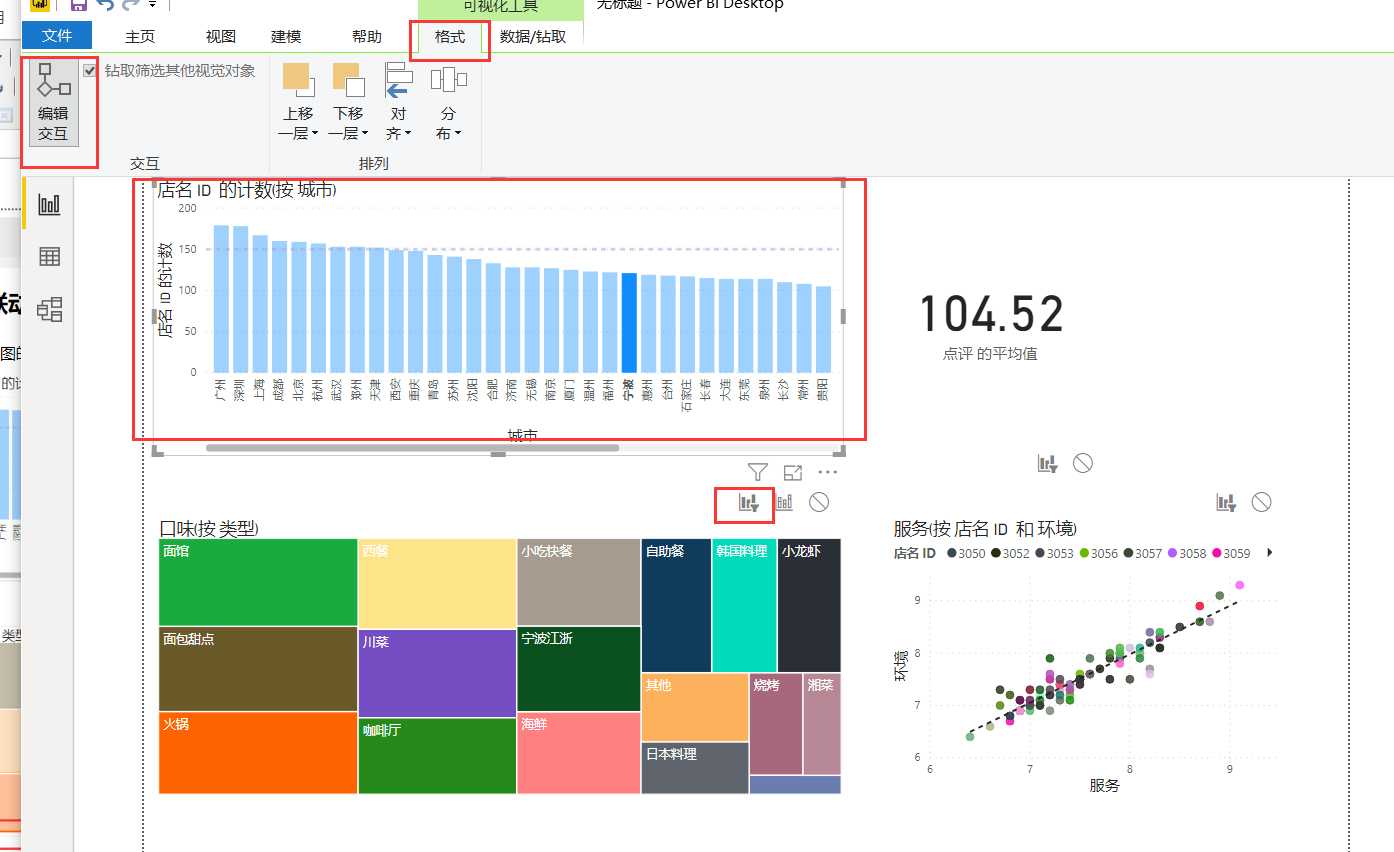Screen dimensions: 1394x852
Task: Open more options (…) for the bar chart
Action: click(828, 472)
